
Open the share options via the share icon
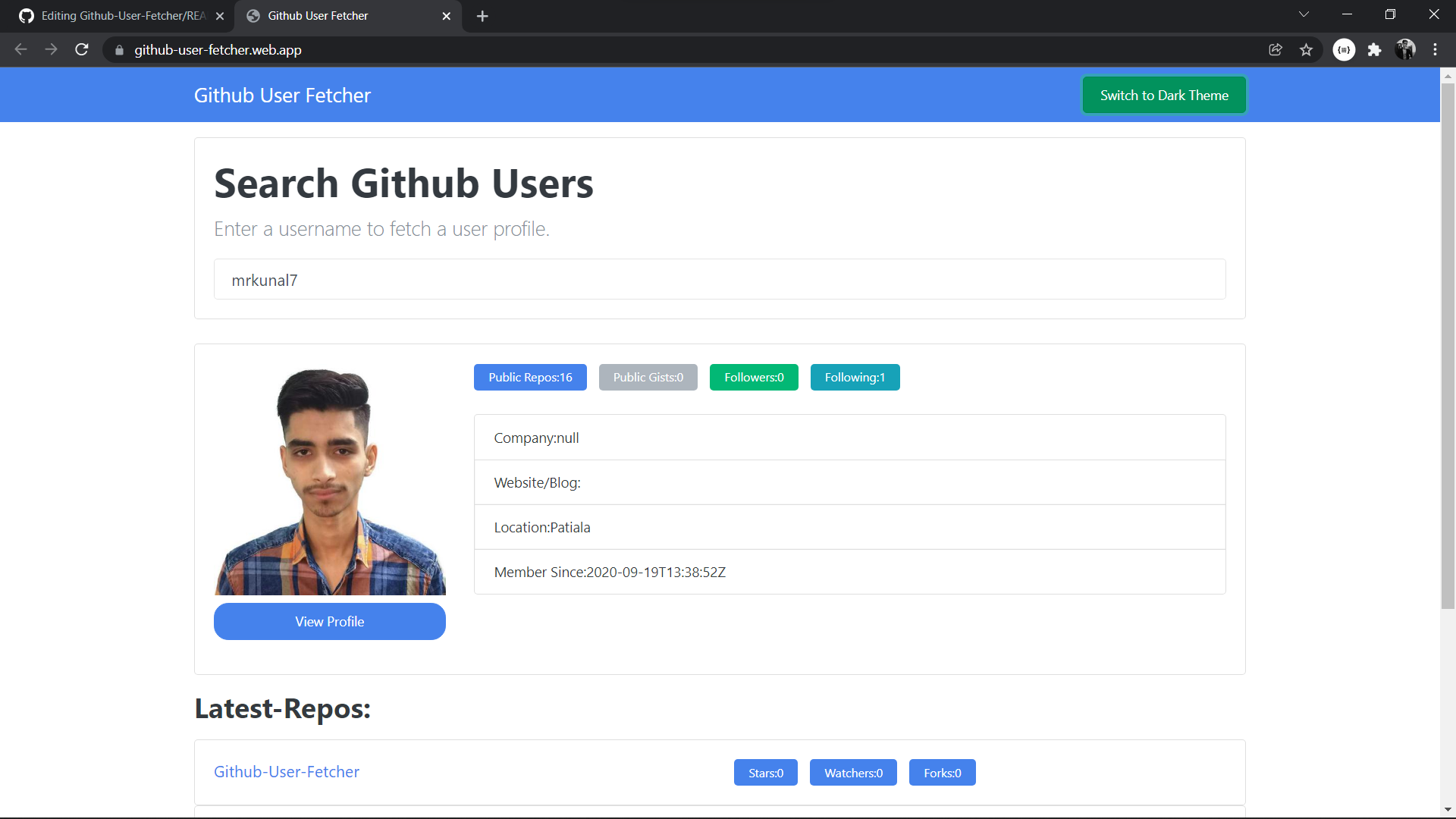point(1276,49)
